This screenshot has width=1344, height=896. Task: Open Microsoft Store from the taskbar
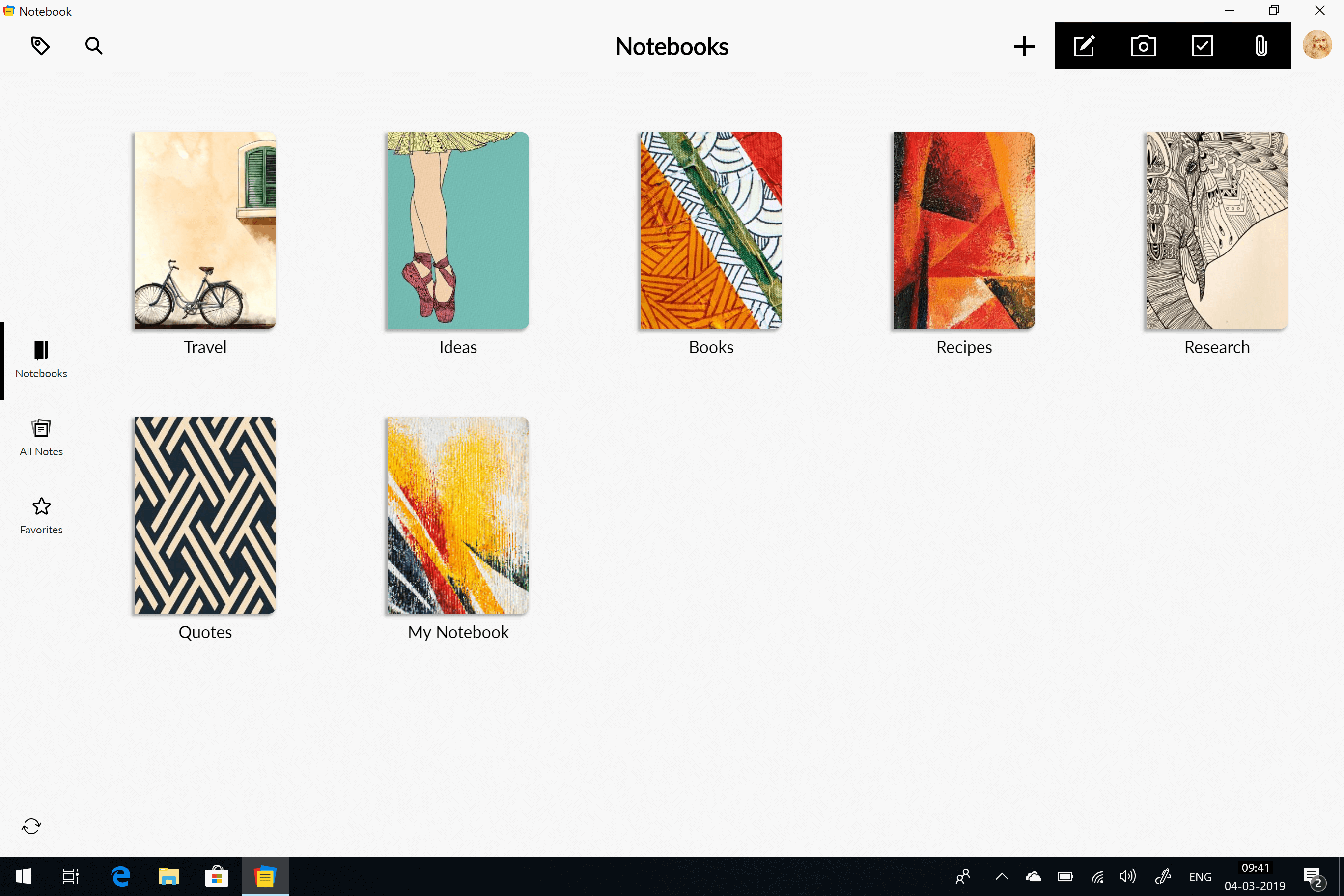217,876
